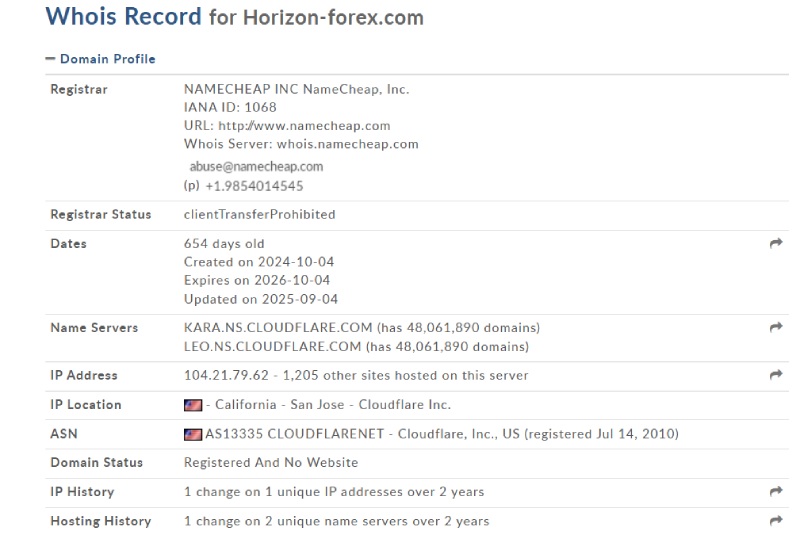Click the phone number +1.9854014545
Screen dimensions: 800x535
(x=254, y=186)
